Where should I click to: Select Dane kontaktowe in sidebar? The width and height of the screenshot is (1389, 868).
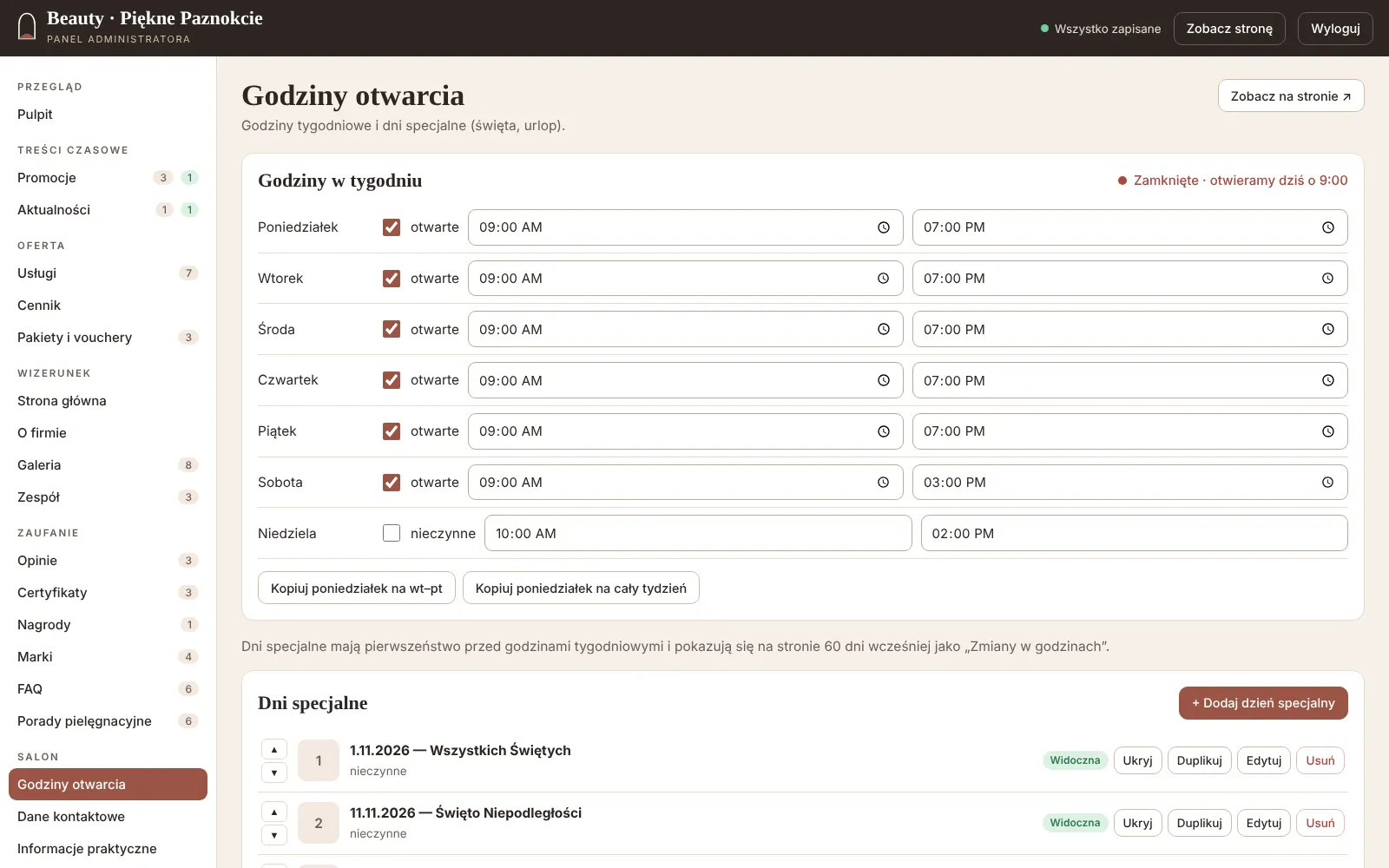click(x=108, y=817)
